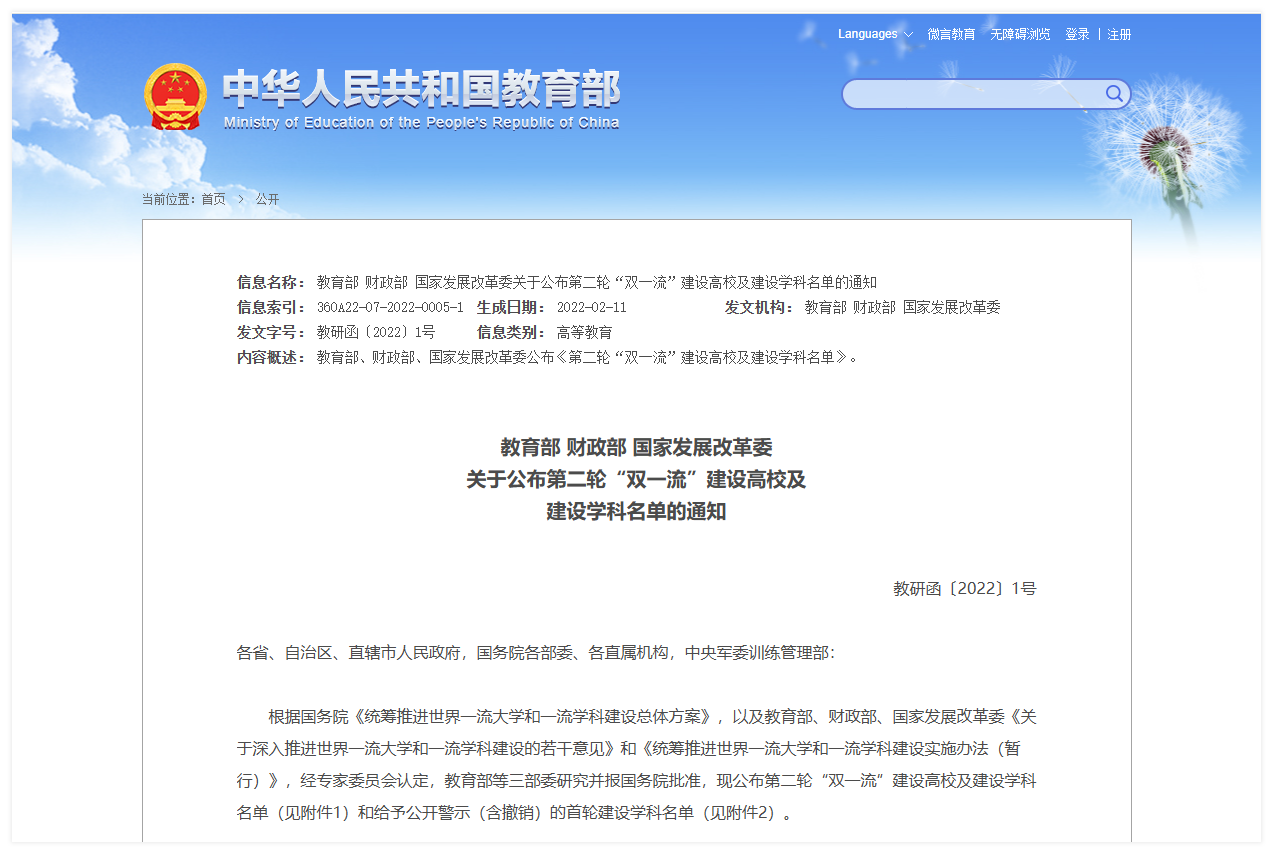Screen dimensions: 1269x856
Task: Open the Languages dropdown
Action: tap(875, 34)
